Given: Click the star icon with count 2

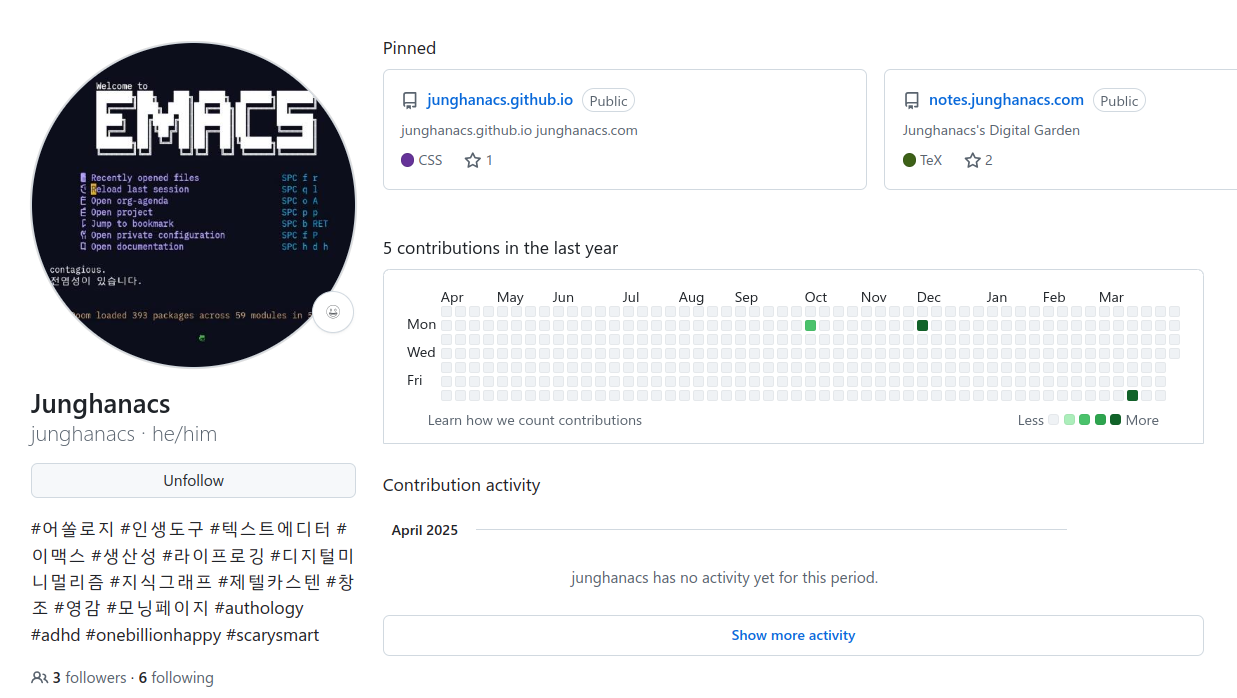Looking at the screenshot, I should [x=972, y=160].
